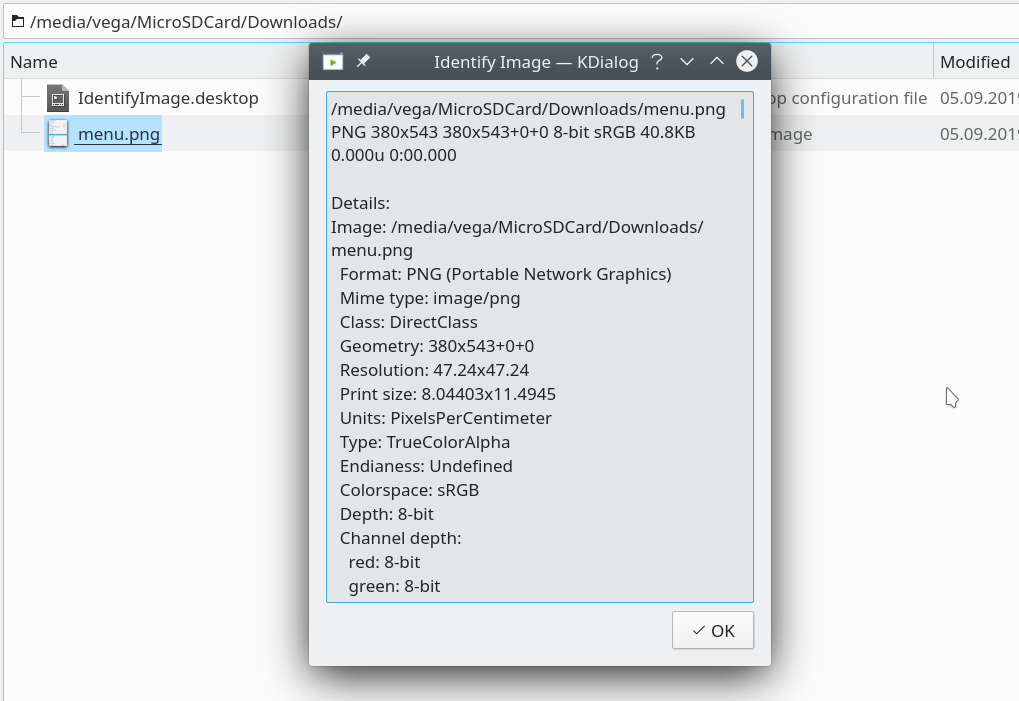The width and height of the screenshot is (1019, 701).
Task: Click the dialog text area scrollbar handle
Action: coord(742,109)
